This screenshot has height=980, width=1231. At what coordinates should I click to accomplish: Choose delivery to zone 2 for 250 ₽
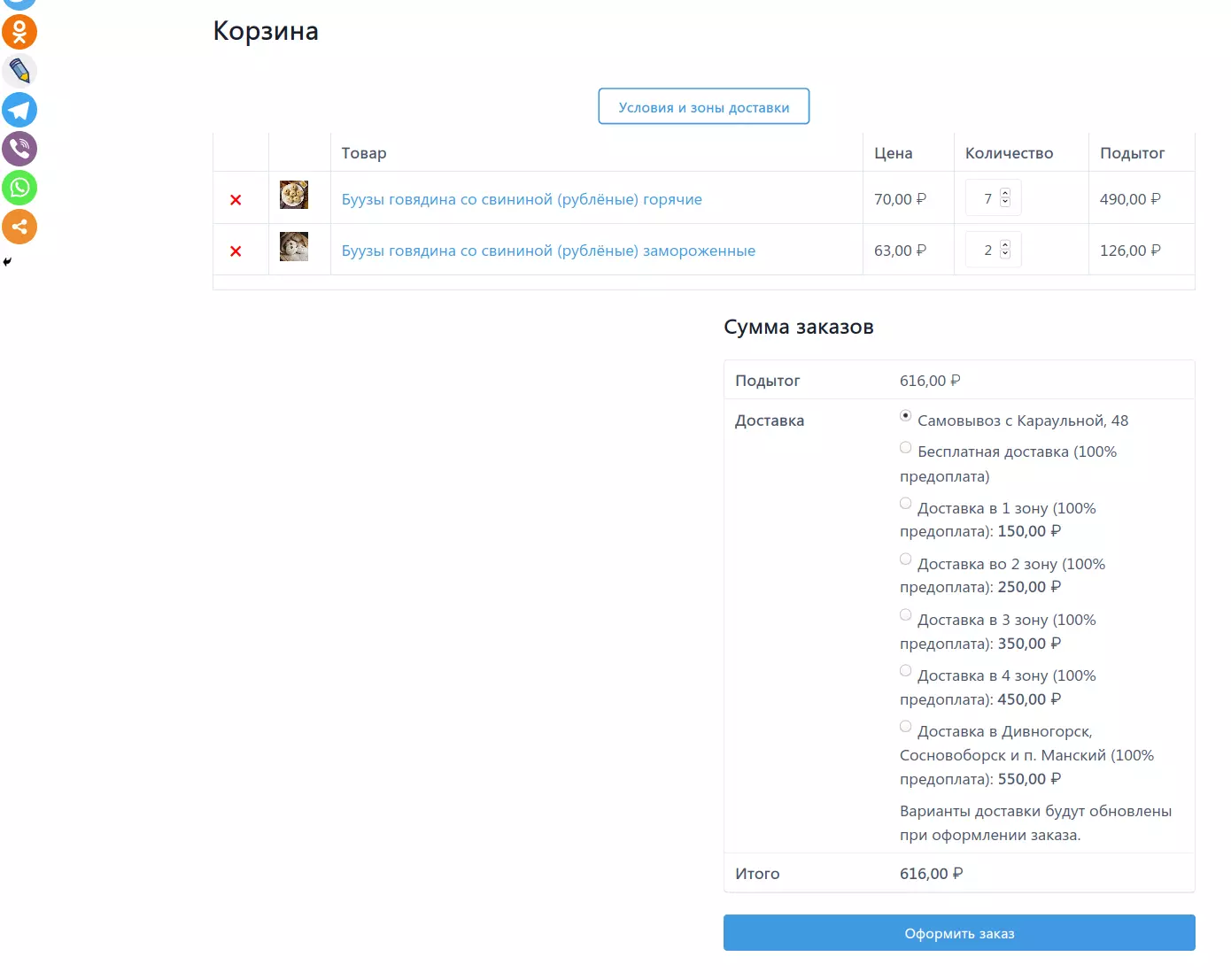pyautogui.click(x=905, y=559)
